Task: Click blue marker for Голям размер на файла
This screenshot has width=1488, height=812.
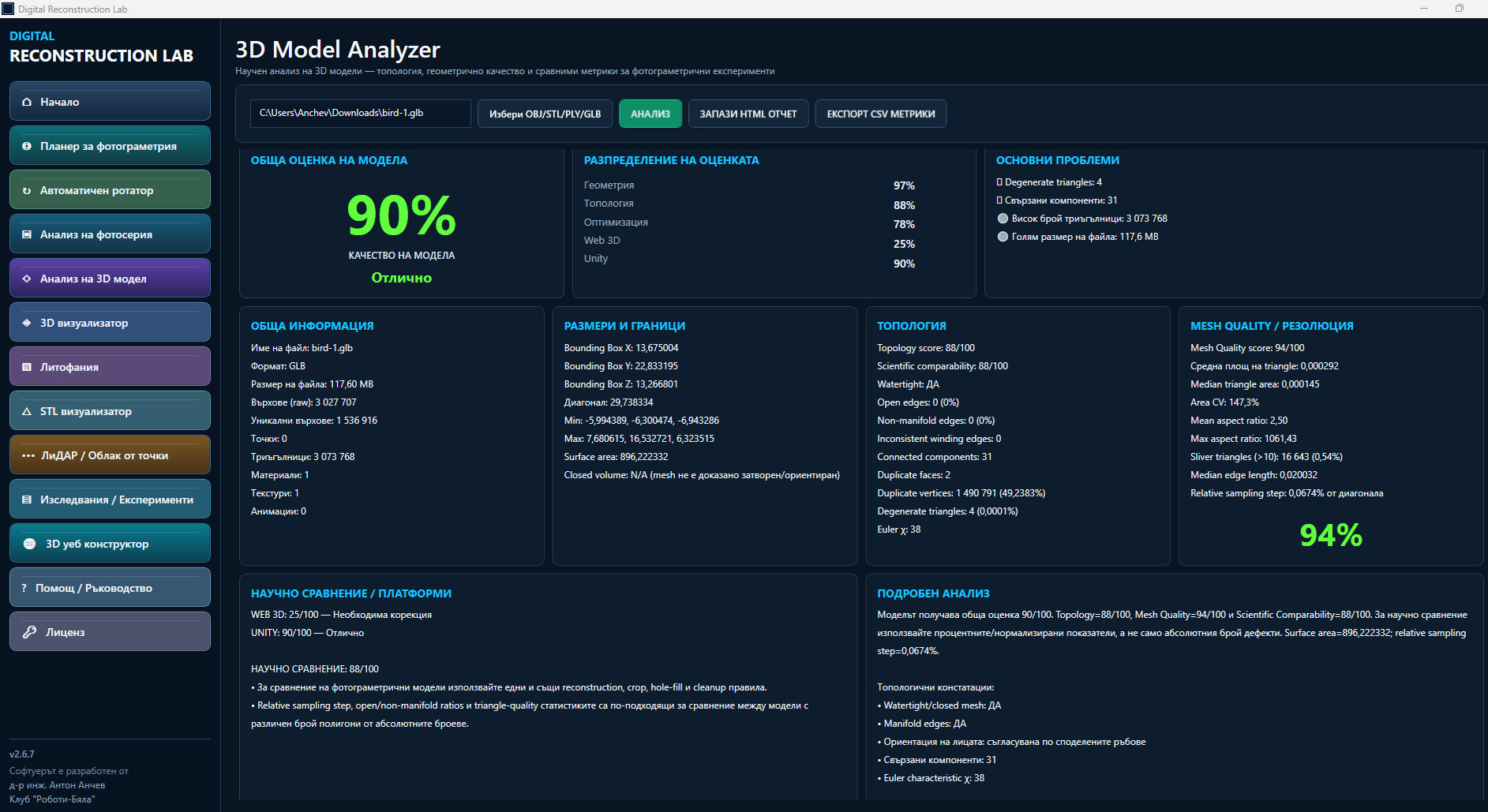Action: tap(1003, 237)
